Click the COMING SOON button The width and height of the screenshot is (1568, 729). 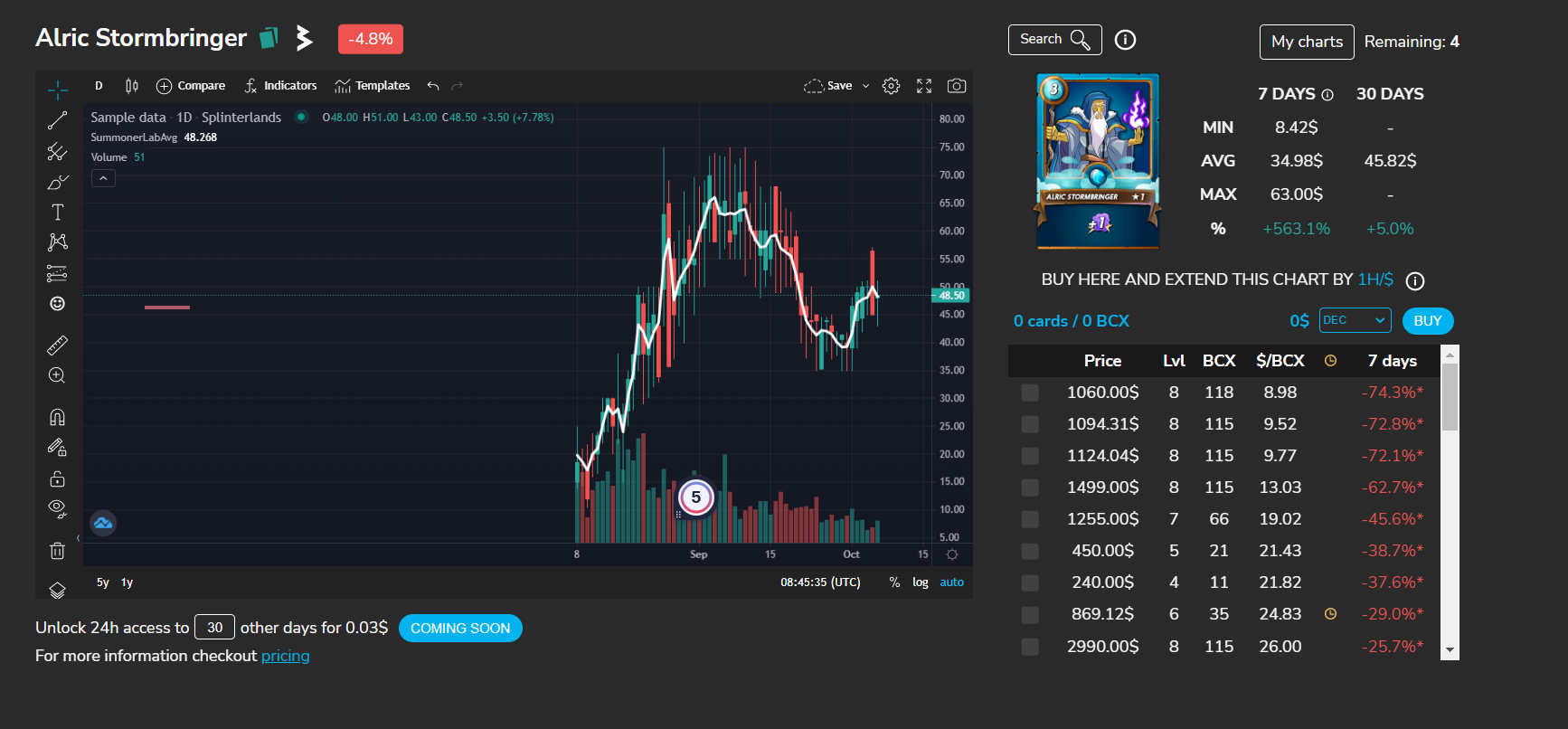460,628
